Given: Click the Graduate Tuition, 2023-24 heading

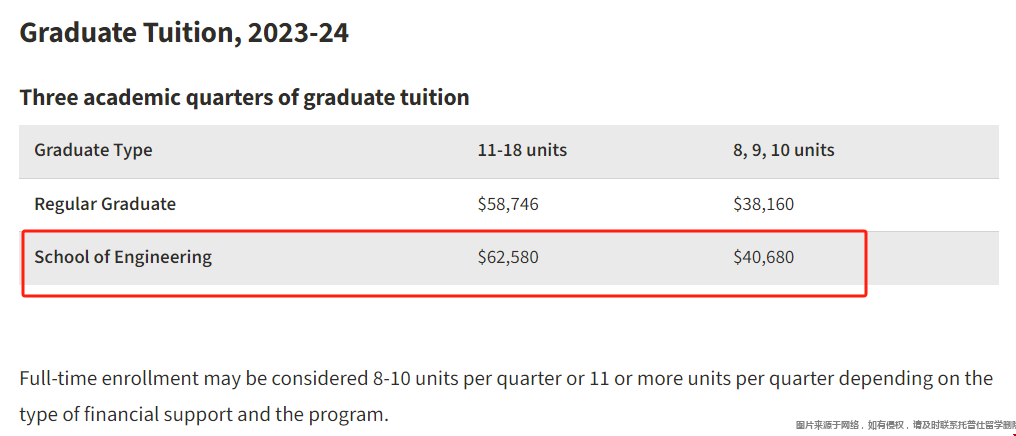Looking at the screenshot, I should click(x=184, y=32).
